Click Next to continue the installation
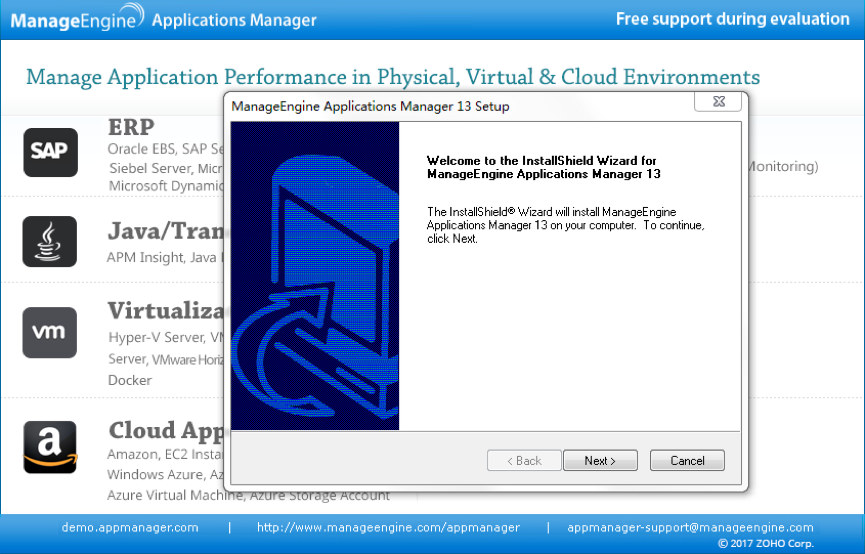 [x=600, y=461]
